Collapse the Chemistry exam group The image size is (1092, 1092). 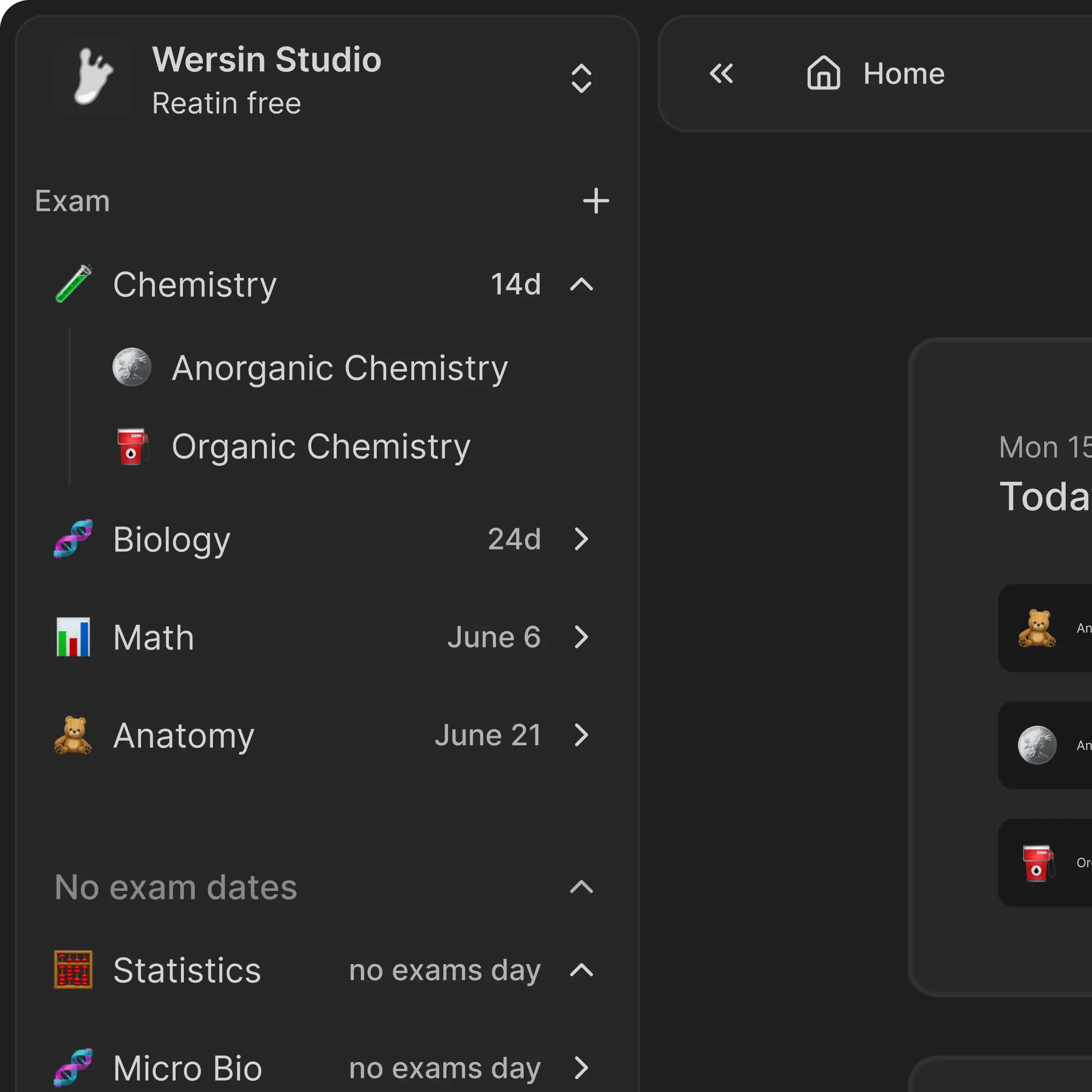click(581, 285)
